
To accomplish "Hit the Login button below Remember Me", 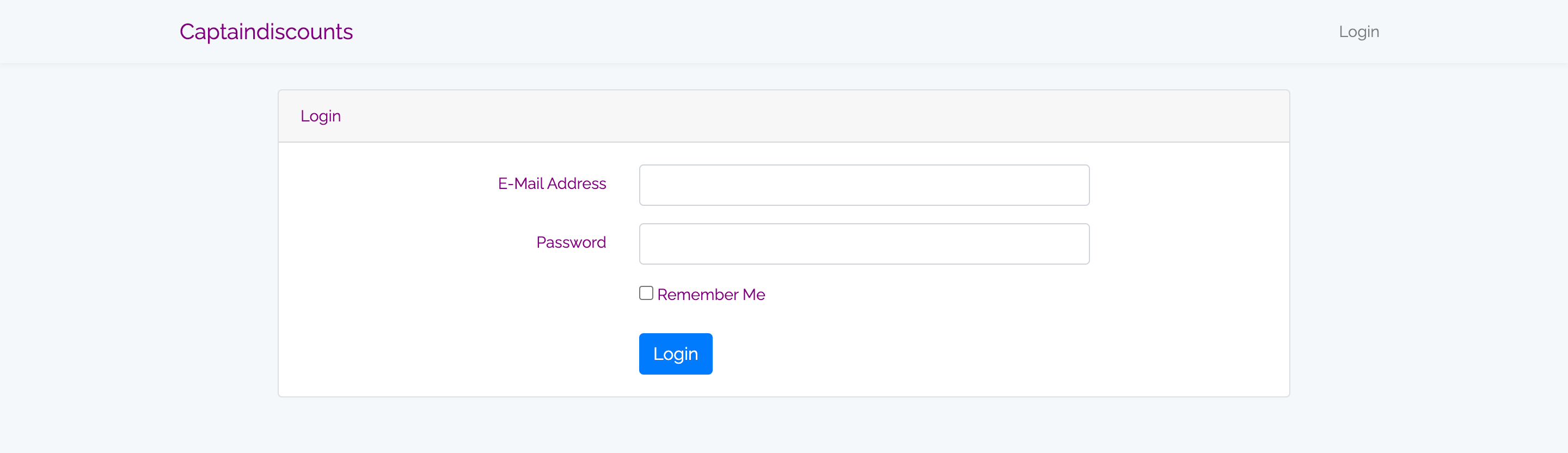I will tap(676, 354).
